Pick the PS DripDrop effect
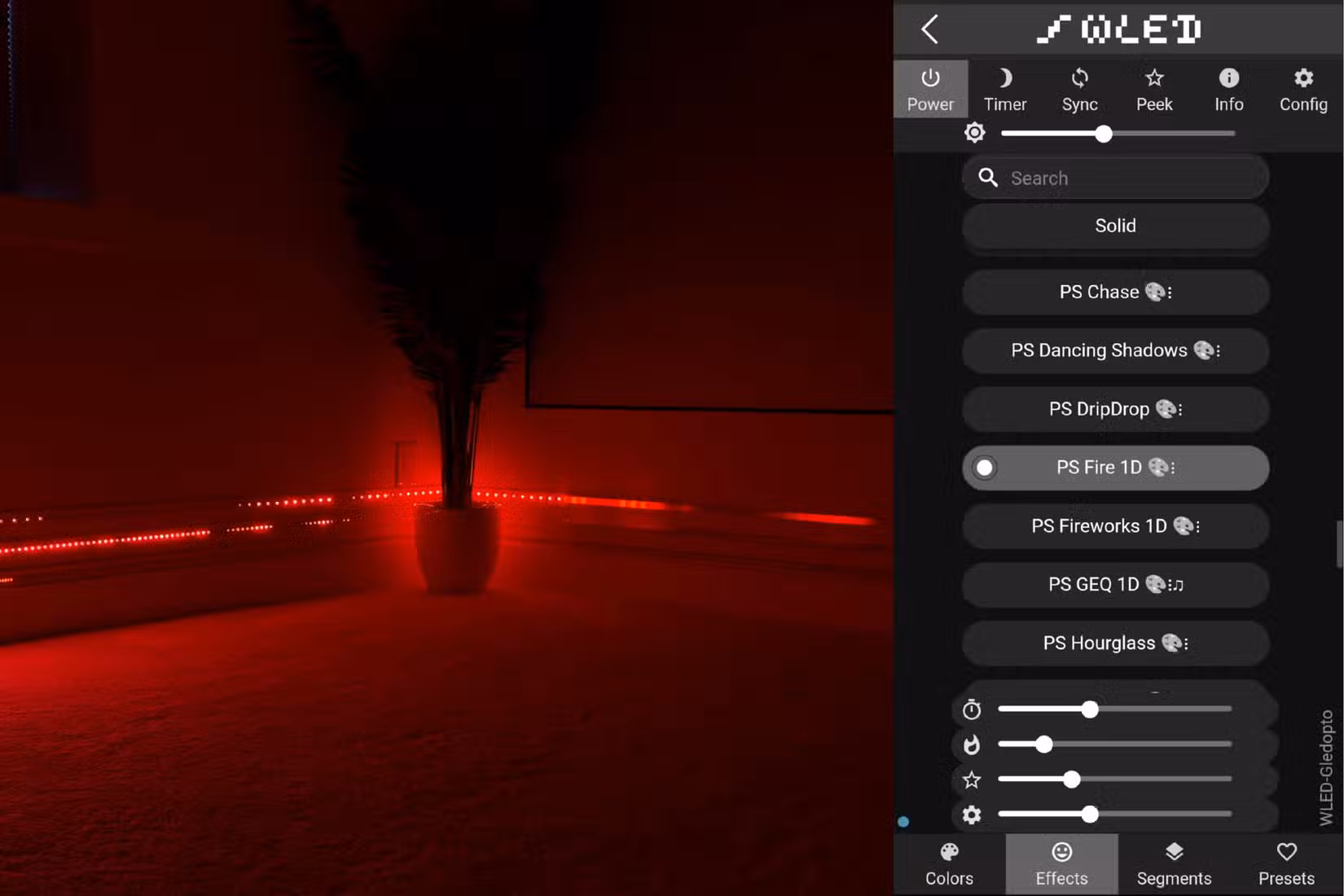The width and height of the screenshot is (1344, 896). click(1115, 409)
